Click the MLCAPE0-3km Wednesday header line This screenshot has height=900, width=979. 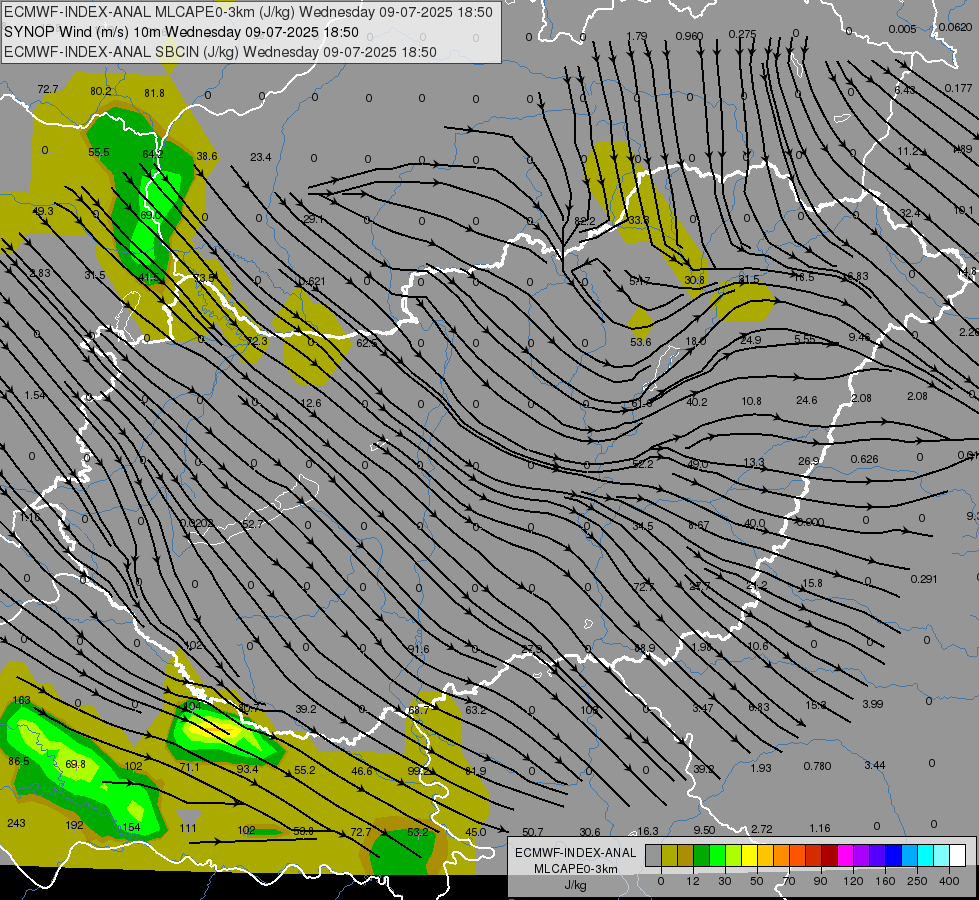click(248, 12)
